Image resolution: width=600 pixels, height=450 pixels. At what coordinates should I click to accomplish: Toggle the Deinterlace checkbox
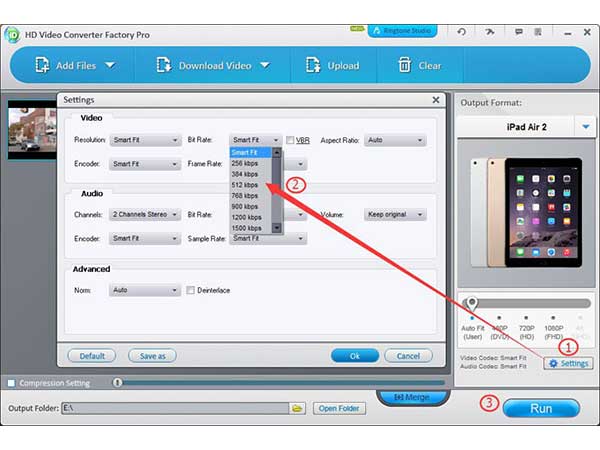click(190, 291)
